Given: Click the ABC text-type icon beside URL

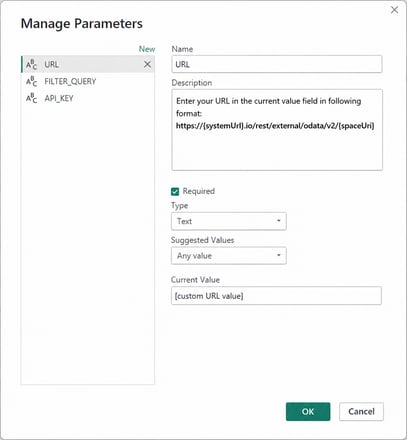Looking at the screenshot, I should (32, 64).
